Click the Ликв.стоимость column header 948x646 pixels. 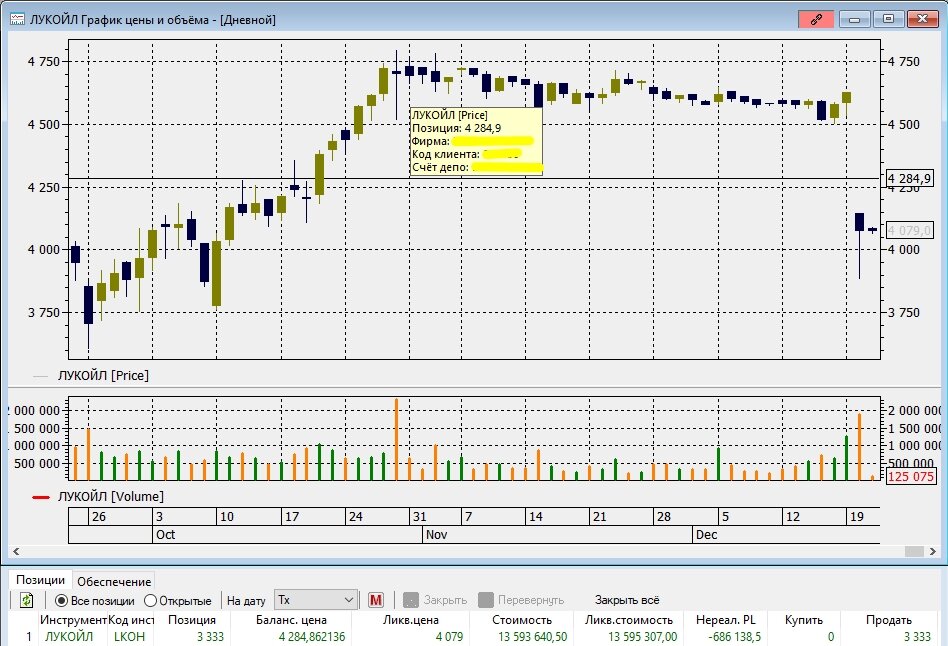(629, 620)
